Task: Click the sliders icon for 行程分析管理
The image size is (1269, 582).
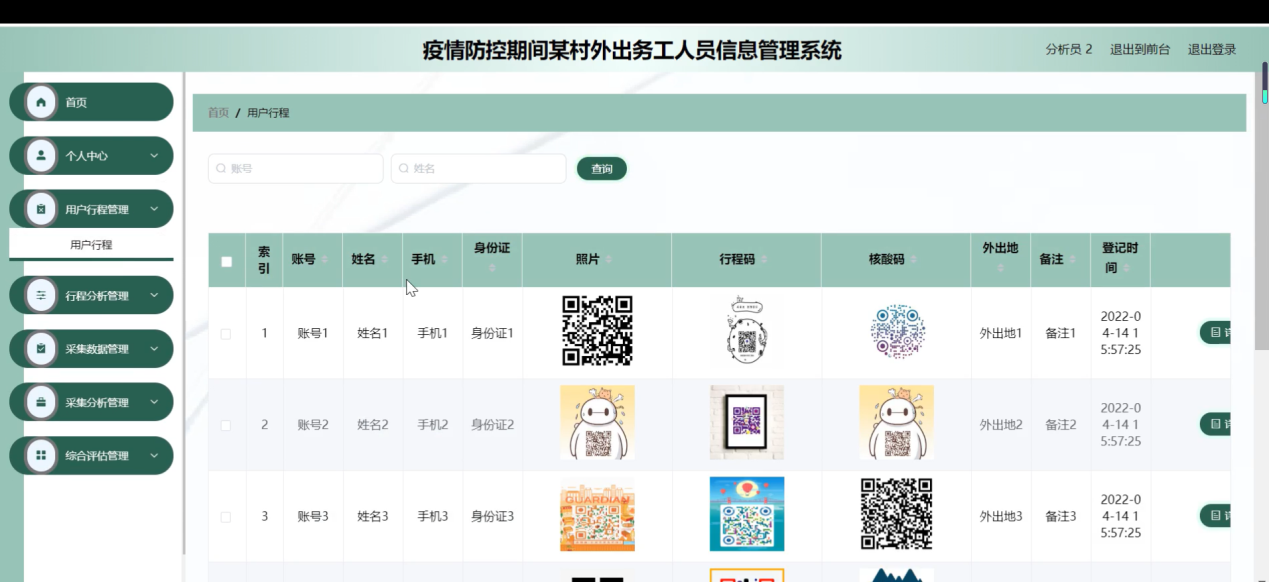Action: coord(41,295)
